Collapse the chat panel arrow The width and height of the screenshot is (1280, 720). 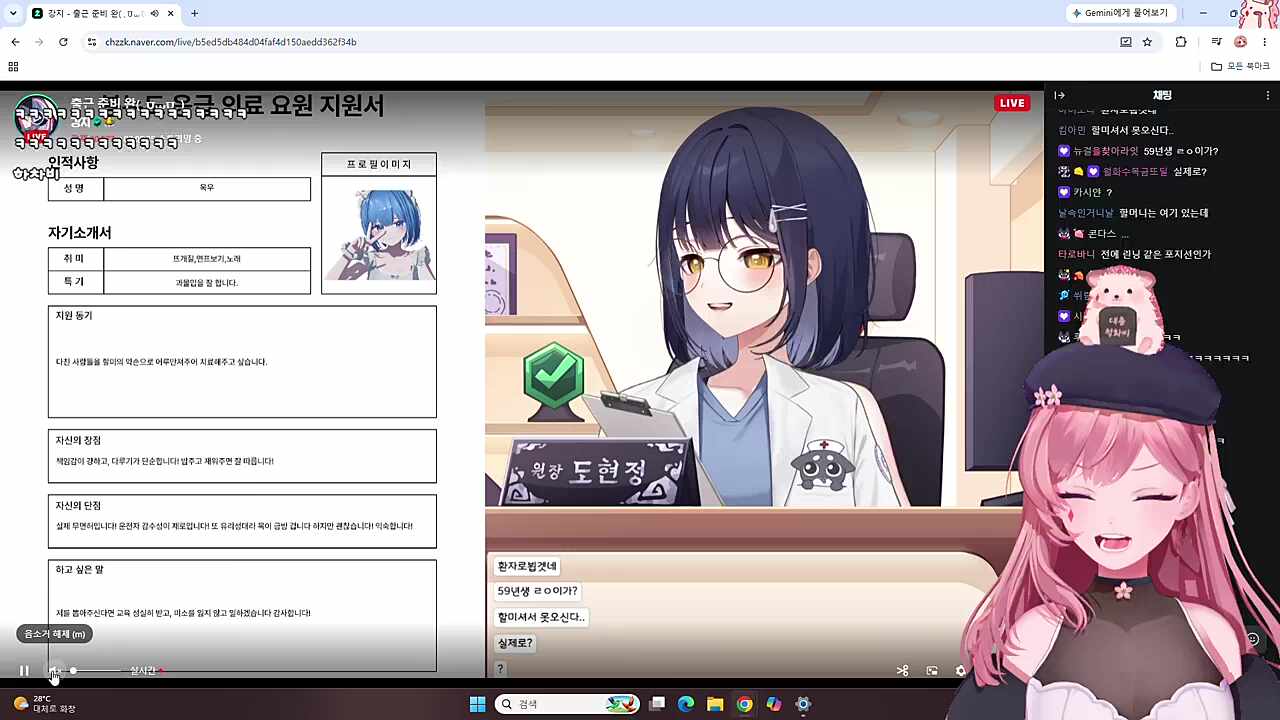click(1060, 95)
